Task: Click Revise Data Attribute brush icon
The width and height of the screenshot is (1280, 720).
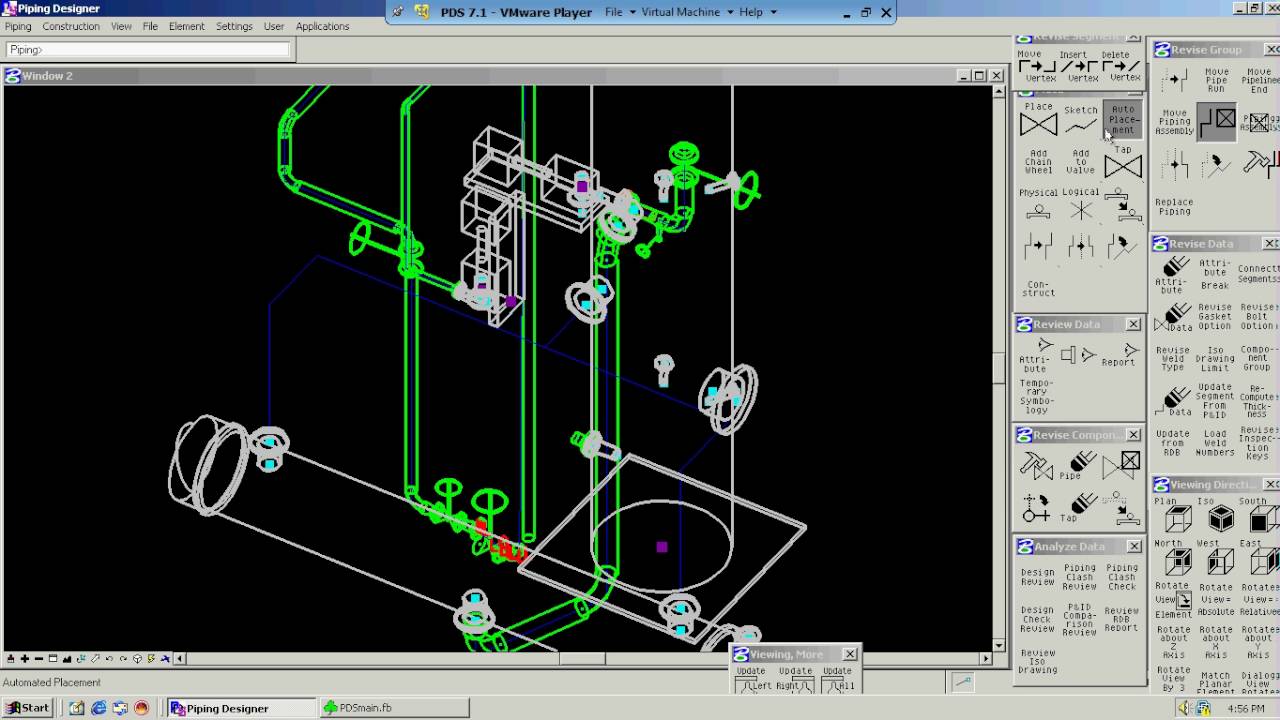Action: [x=1173, y=275]
